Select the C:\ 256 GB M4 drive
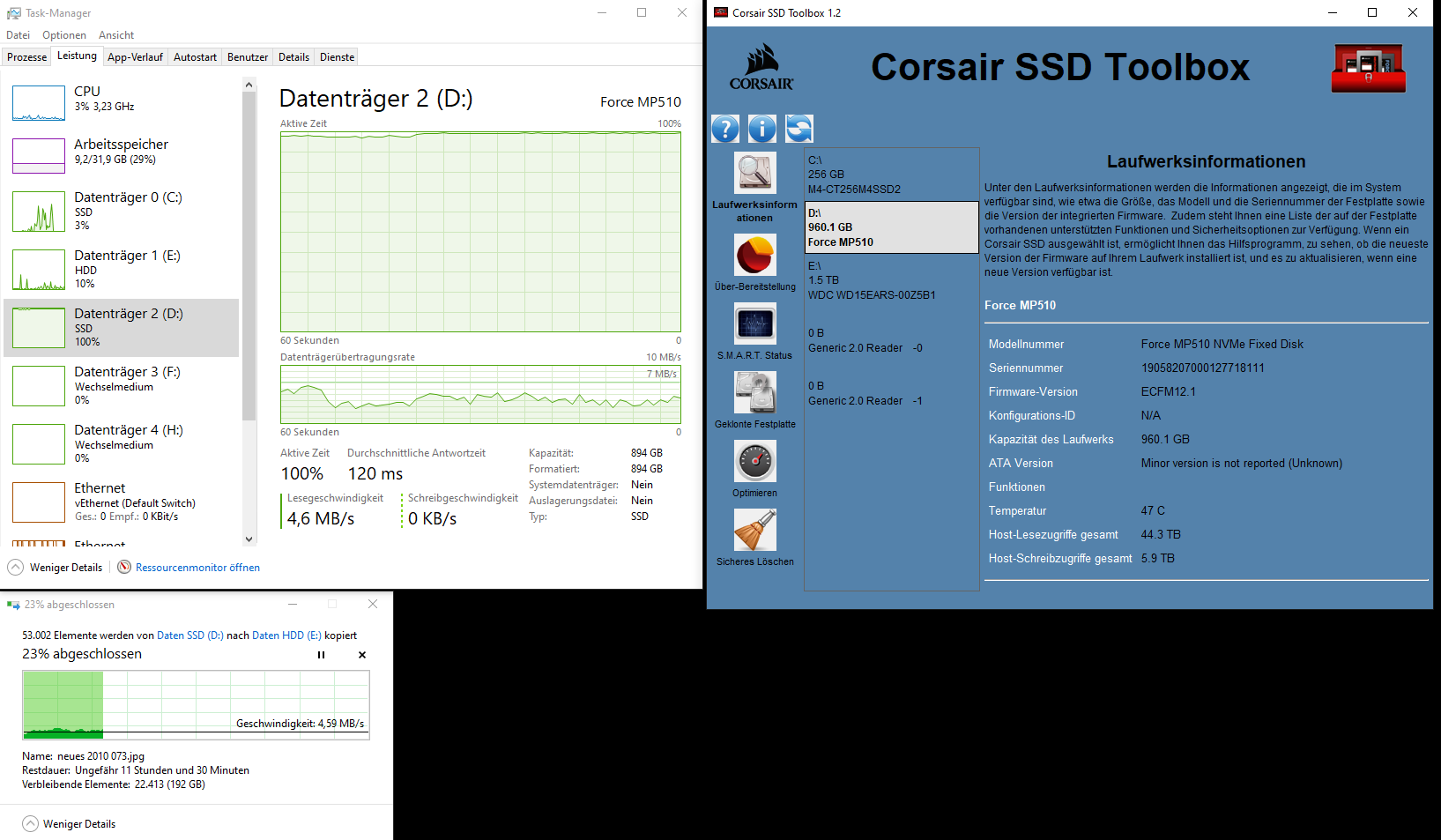This screenshot has width=1441, height=840. [891, 175]
